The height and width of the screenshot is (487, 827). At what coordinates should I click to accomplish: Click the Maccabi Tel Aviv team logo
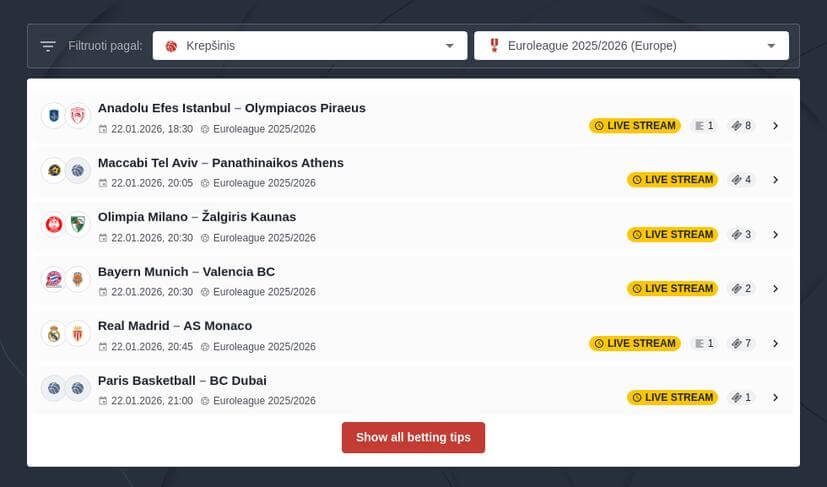coord(53,171)
